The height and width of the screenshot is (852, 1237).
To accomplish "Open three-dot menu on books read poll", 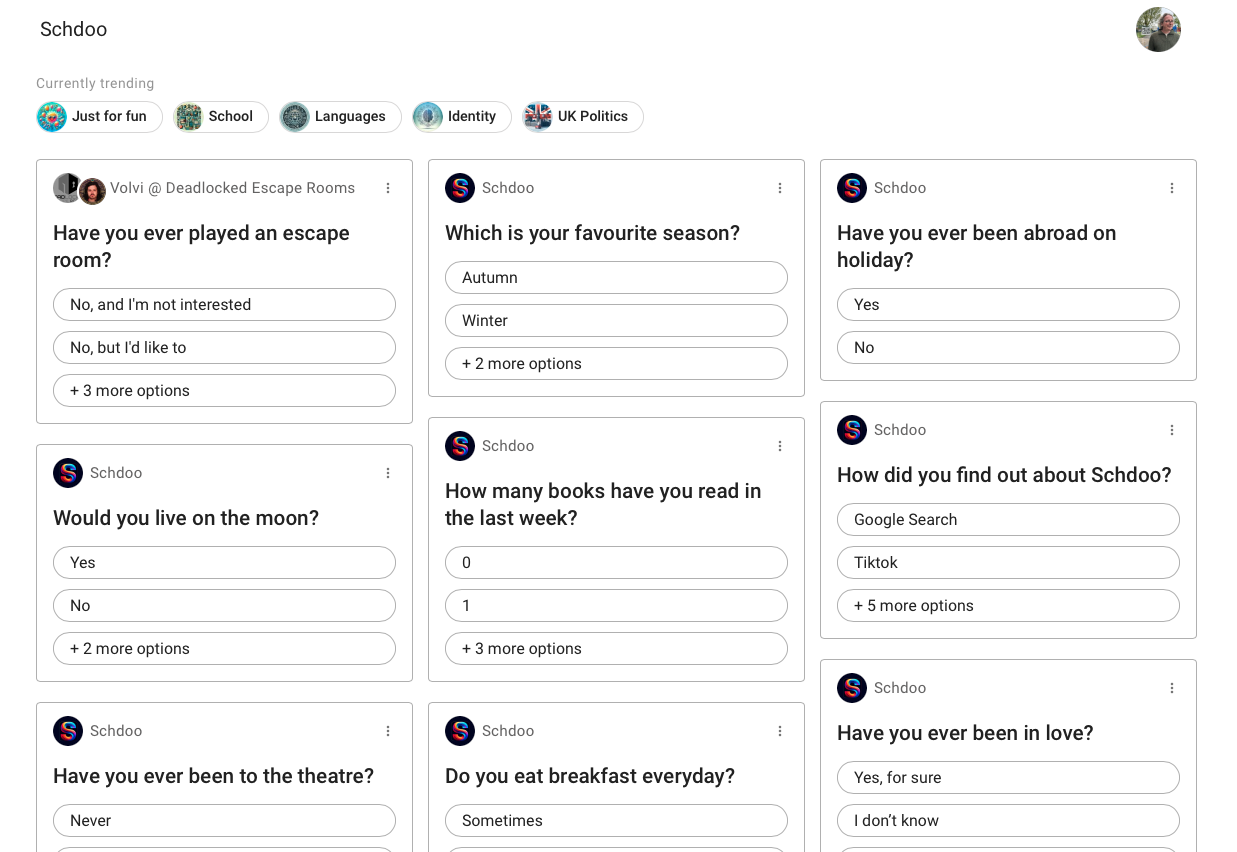I will pos(780,446).
